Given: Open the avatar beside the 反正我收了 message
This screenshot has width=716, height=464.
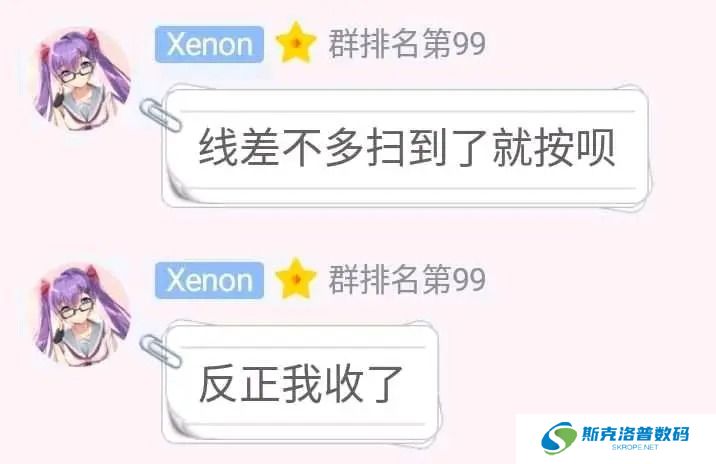Looking at the screenshot, I should 82,315.
